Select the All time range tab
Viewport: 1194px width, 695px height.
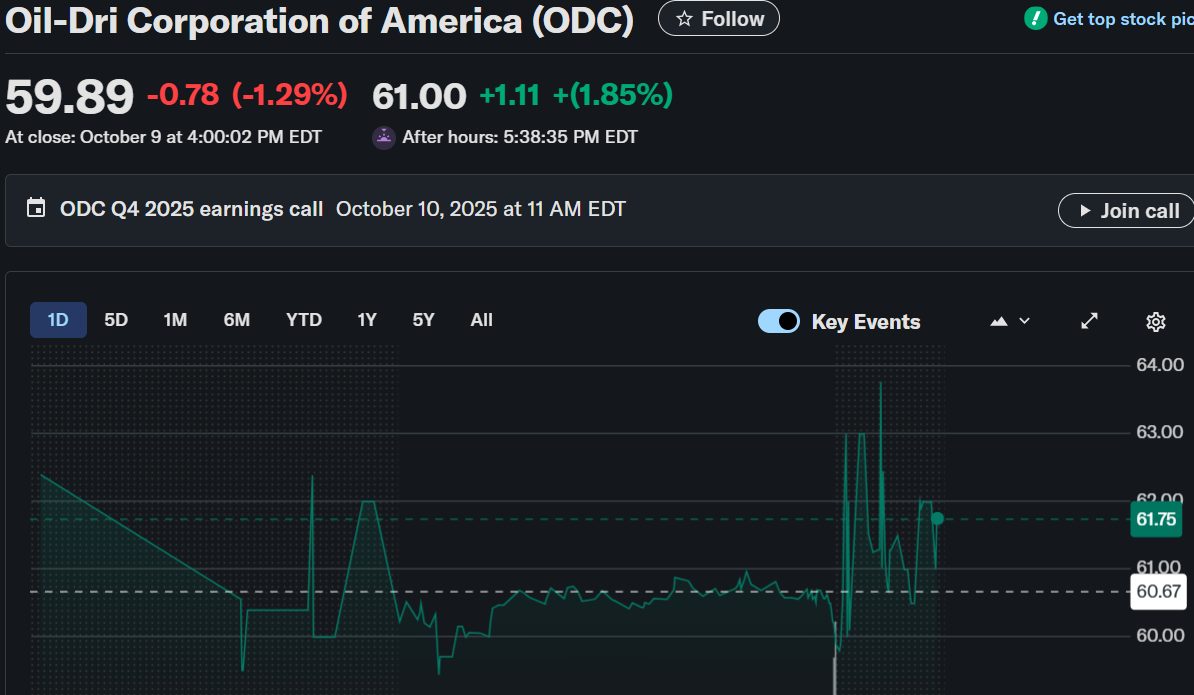point(481,320)
